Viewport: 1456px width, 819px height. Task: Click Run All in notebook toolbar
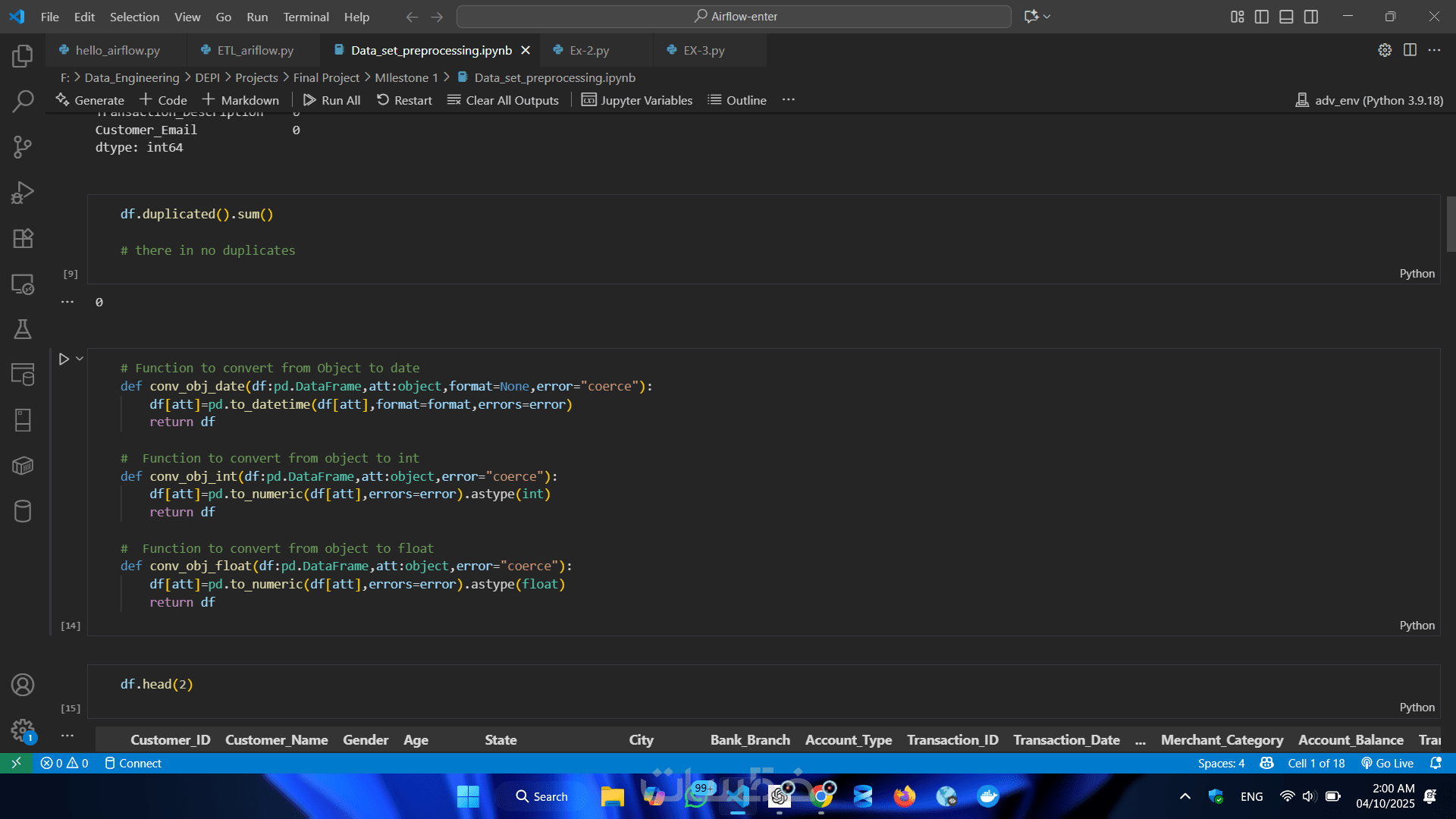click(331, 100)
